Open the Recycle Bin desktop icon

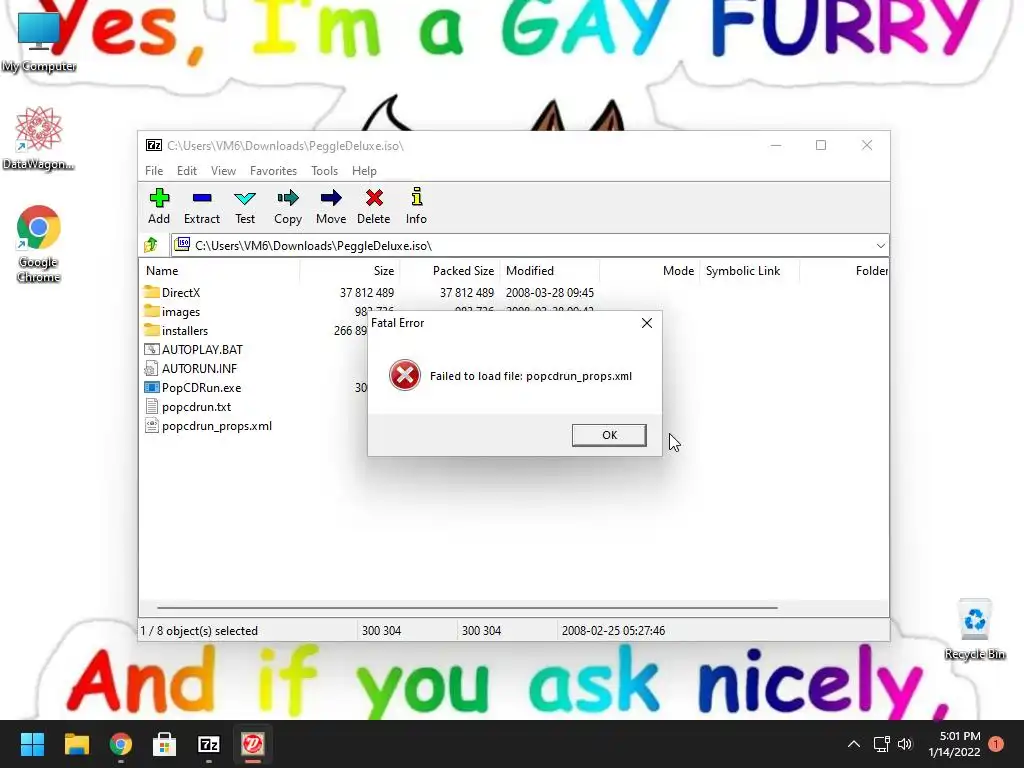pos(975,630)
